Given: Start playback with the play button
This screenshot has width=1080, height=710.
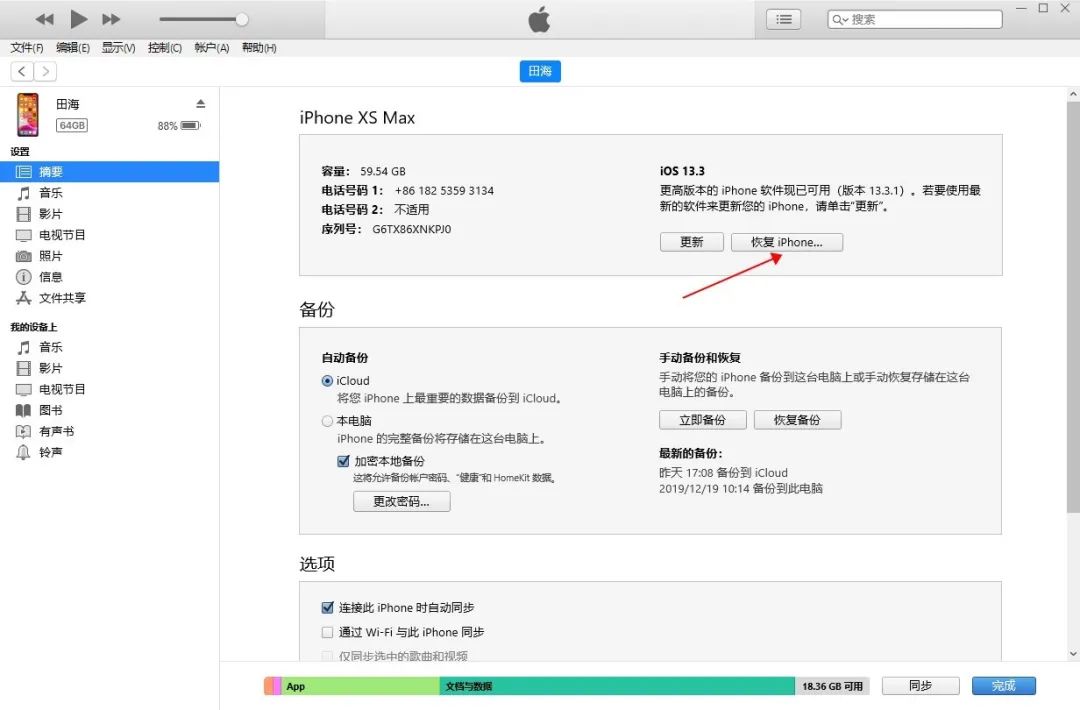Looking at the screenshot, I should point(79,19).
